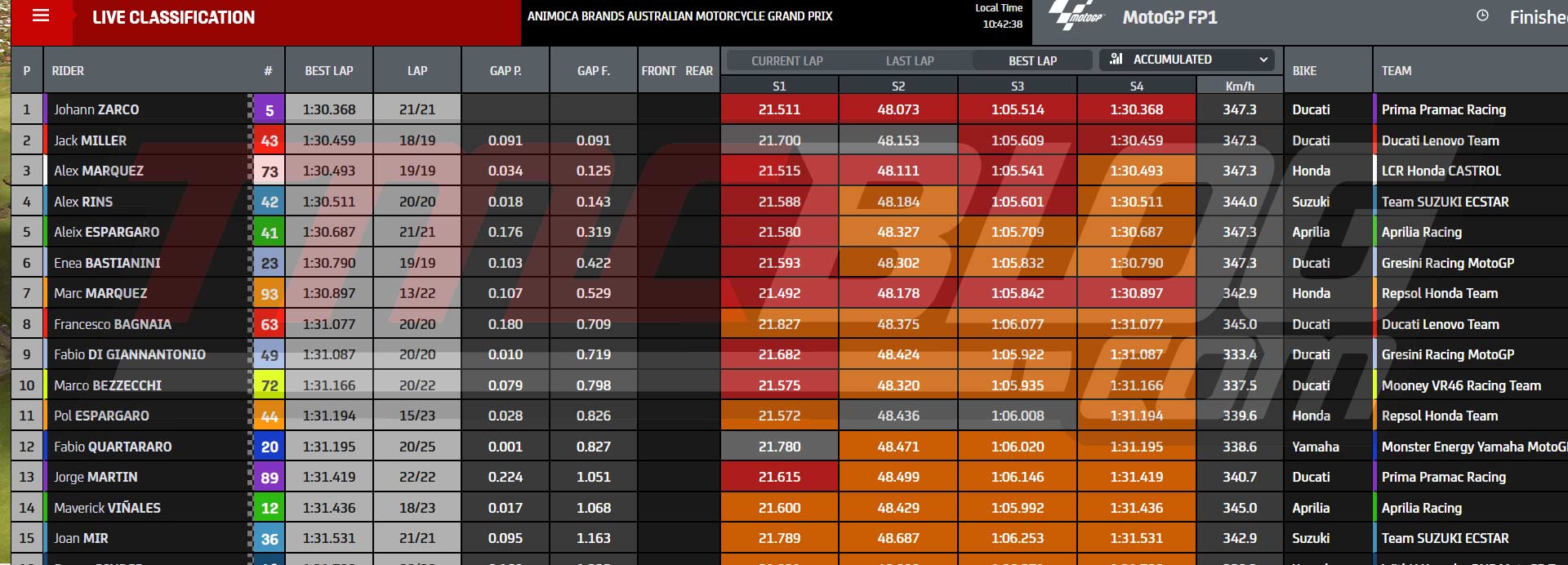Click the green number 12 badge
This screenshot has height=565, width=1568.
(x=269, y=508)
